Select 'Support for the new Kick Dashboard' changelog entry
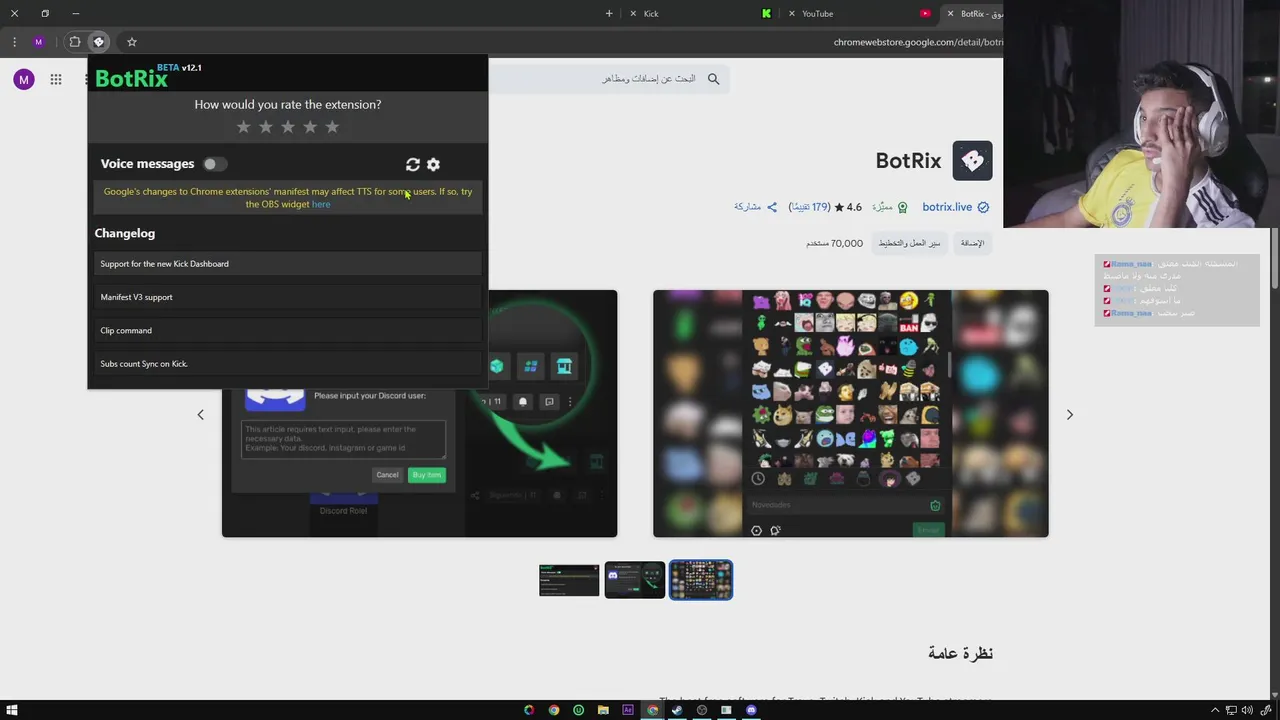Viewport: 1280px width, 720px height. point(288,264)
